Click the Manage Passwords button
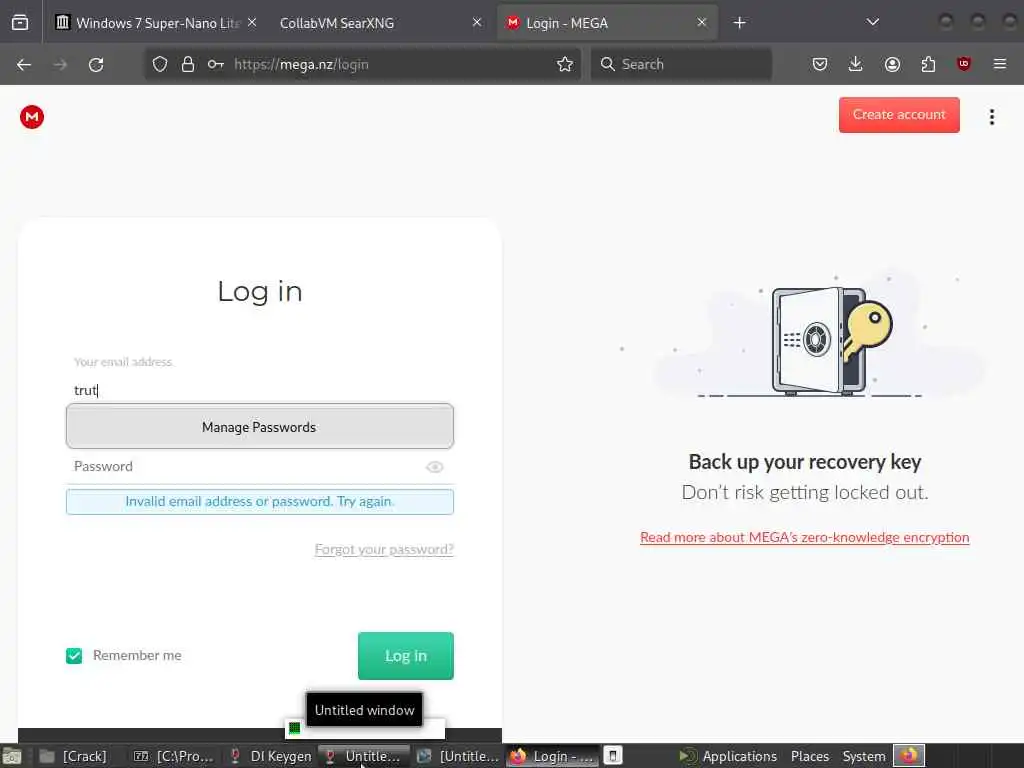 pyautogui.click(x=259, y=427)
